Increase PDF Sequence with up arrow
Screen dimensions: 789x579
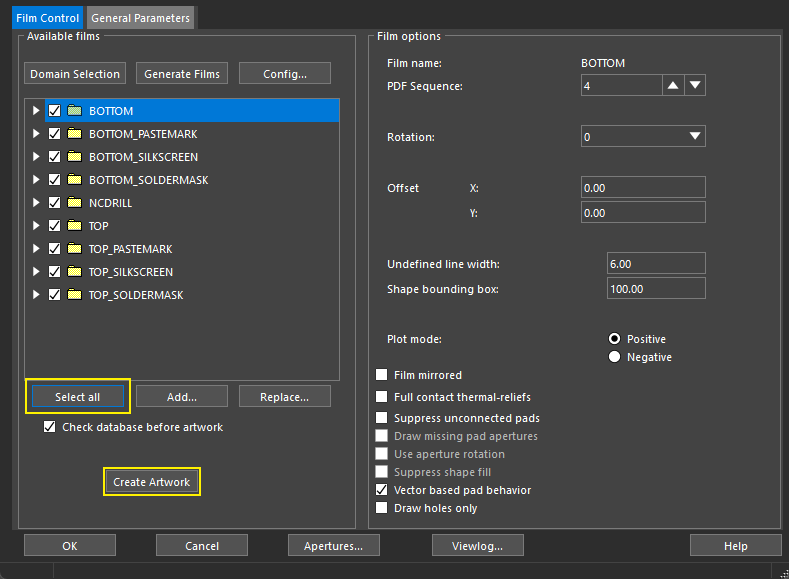673,87
